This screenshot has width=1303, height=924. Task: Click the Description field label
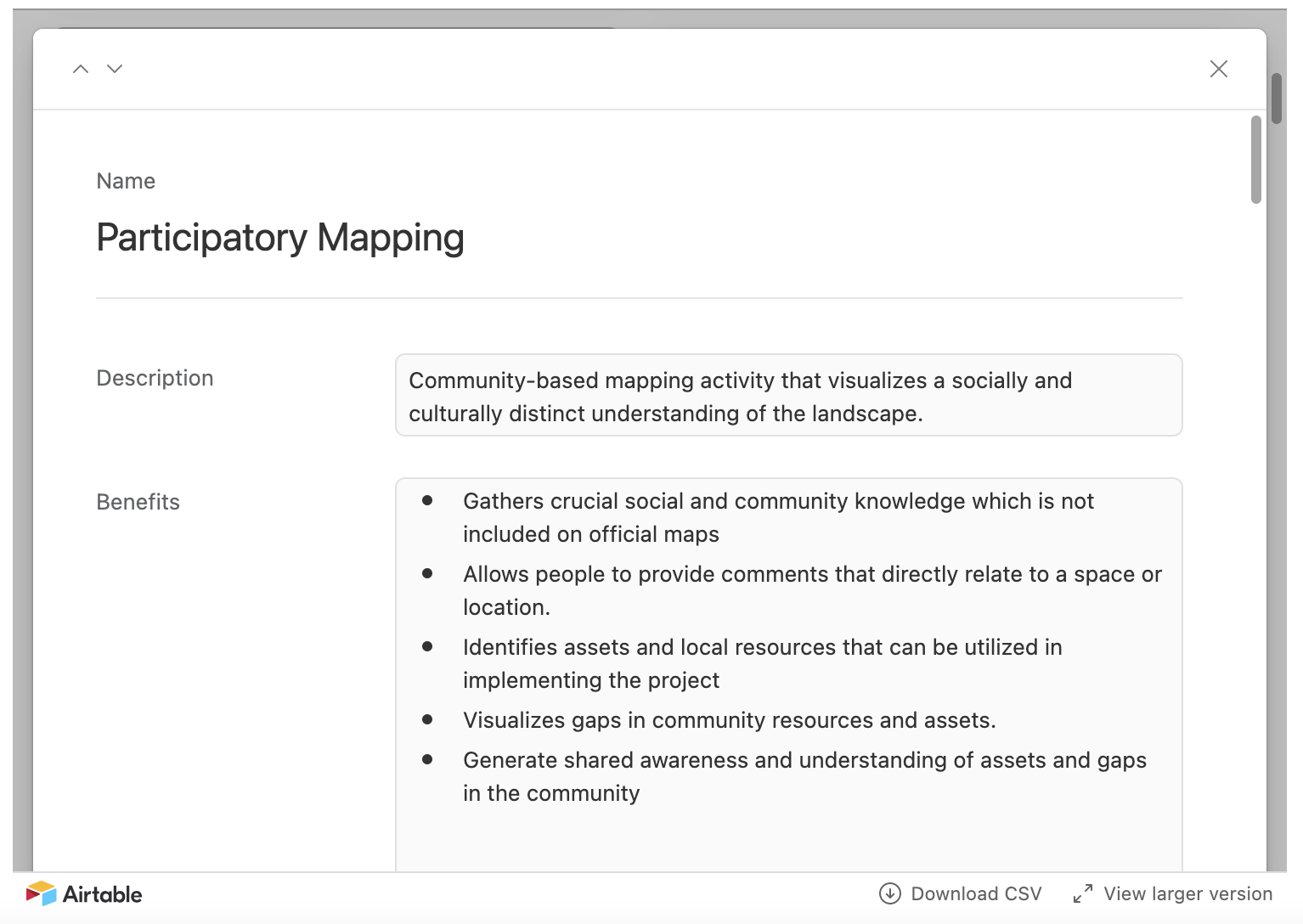(155, 378)
